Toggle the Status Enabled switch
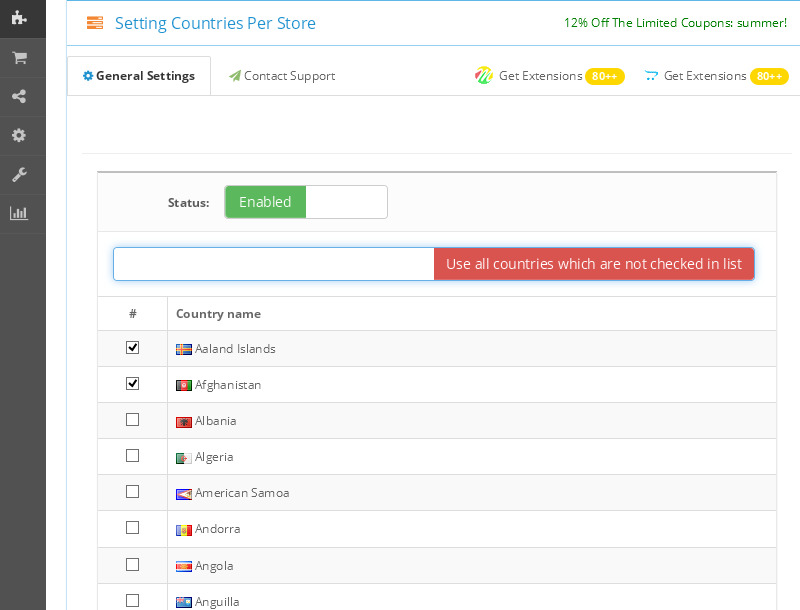The image size is (800, 610). [306, 202]
